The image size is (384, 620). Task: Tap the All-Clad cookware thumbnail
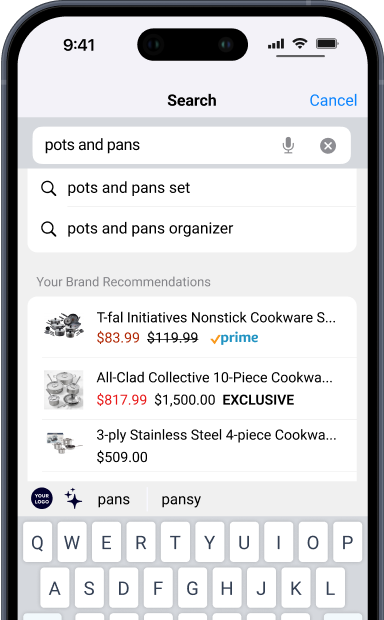pos(64,389)
